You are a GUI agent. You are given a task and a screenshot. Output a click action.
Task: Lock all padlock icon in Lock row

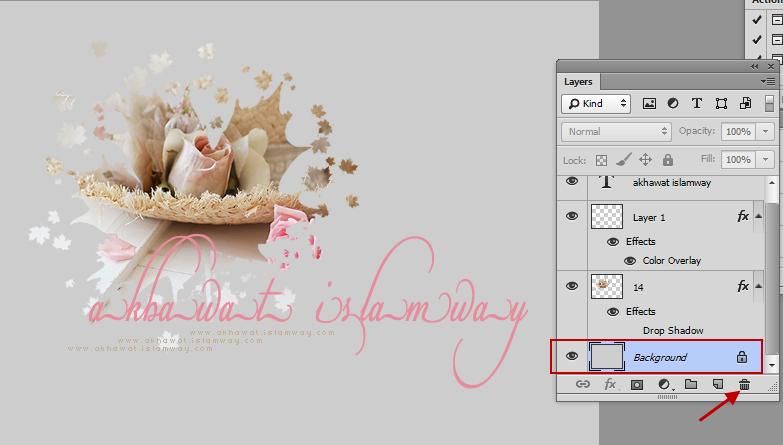pyautogui.click(x=668, y=160)
